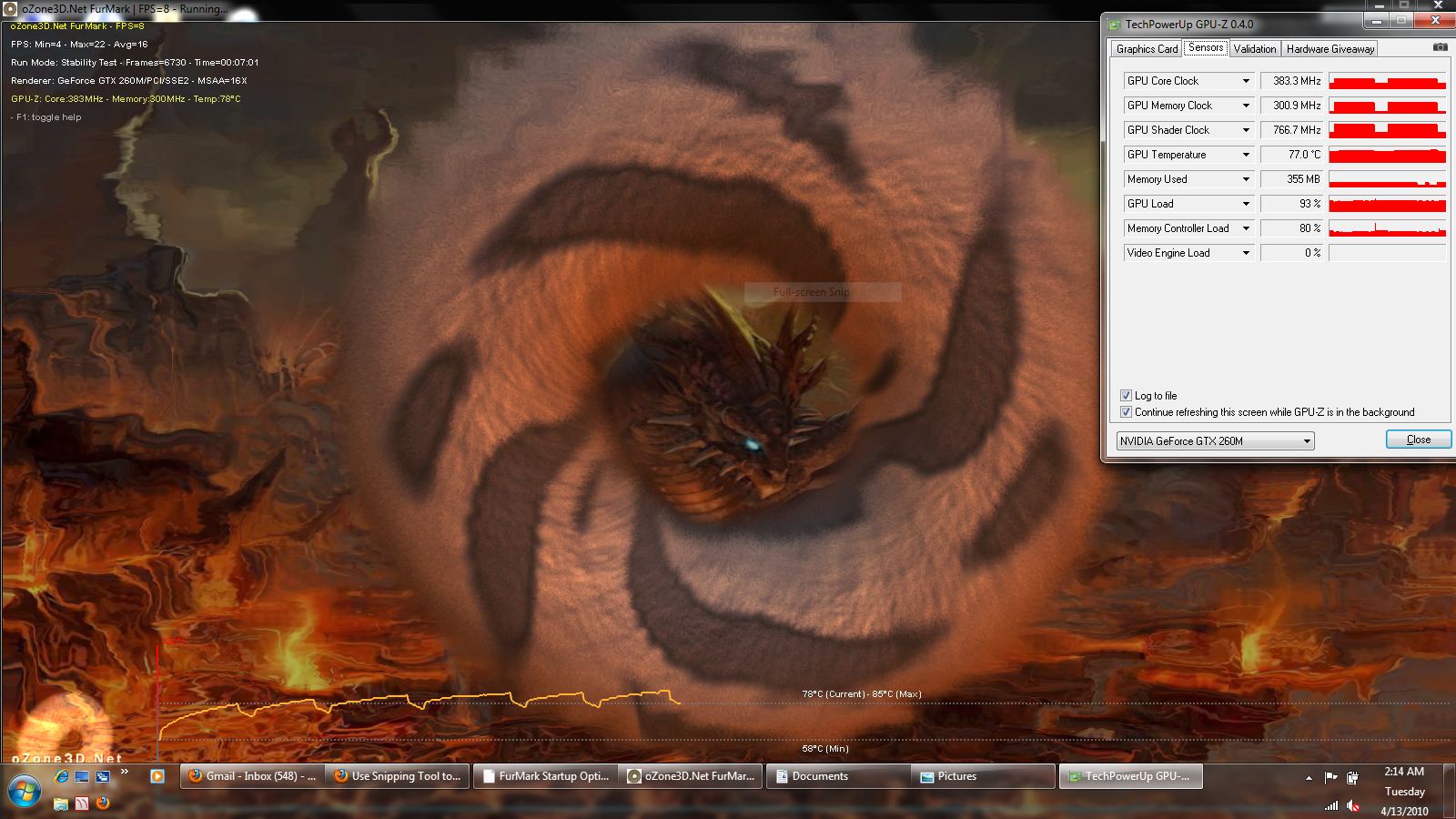
Task: Launch the red Adobe Reader Quick Launch icon
Action: pyautogui.click(x=82, y=803)
